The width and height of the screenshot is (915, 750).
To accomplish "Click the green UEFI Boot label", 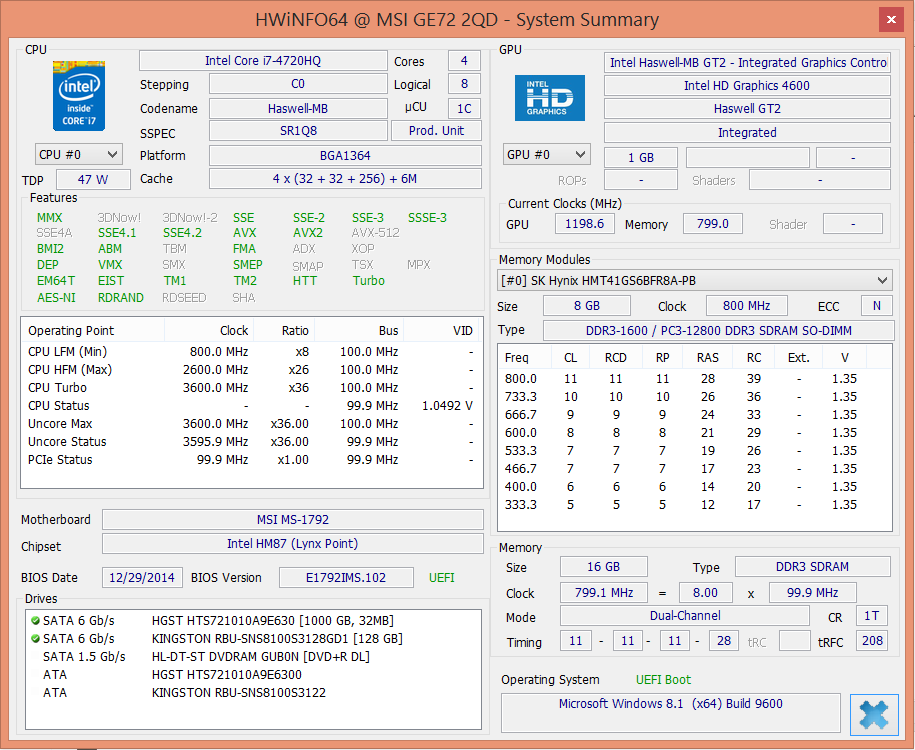I will coord(663,680).
